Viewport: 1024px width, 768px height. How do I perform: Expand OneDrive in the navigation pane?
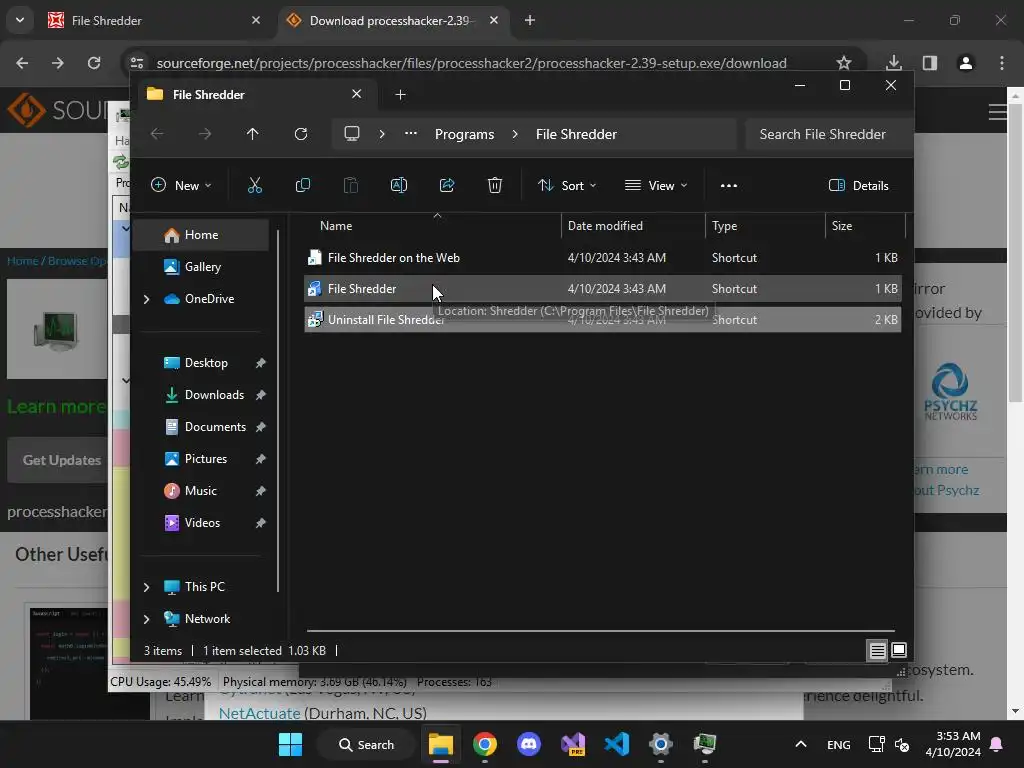click(x=146, y=299)
